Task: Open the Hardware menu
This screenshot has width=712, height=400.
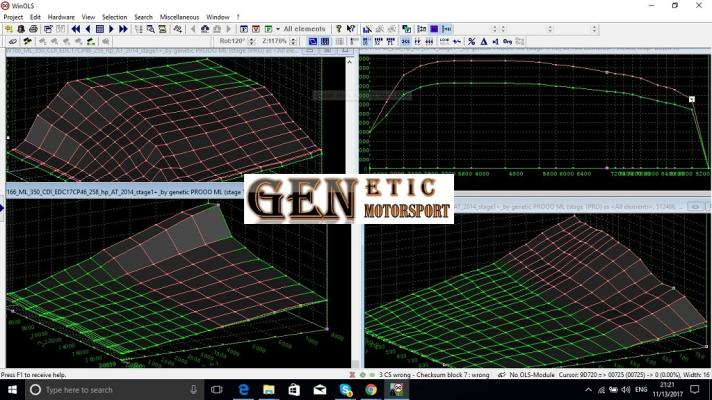Action: click(x=61, y=17)
